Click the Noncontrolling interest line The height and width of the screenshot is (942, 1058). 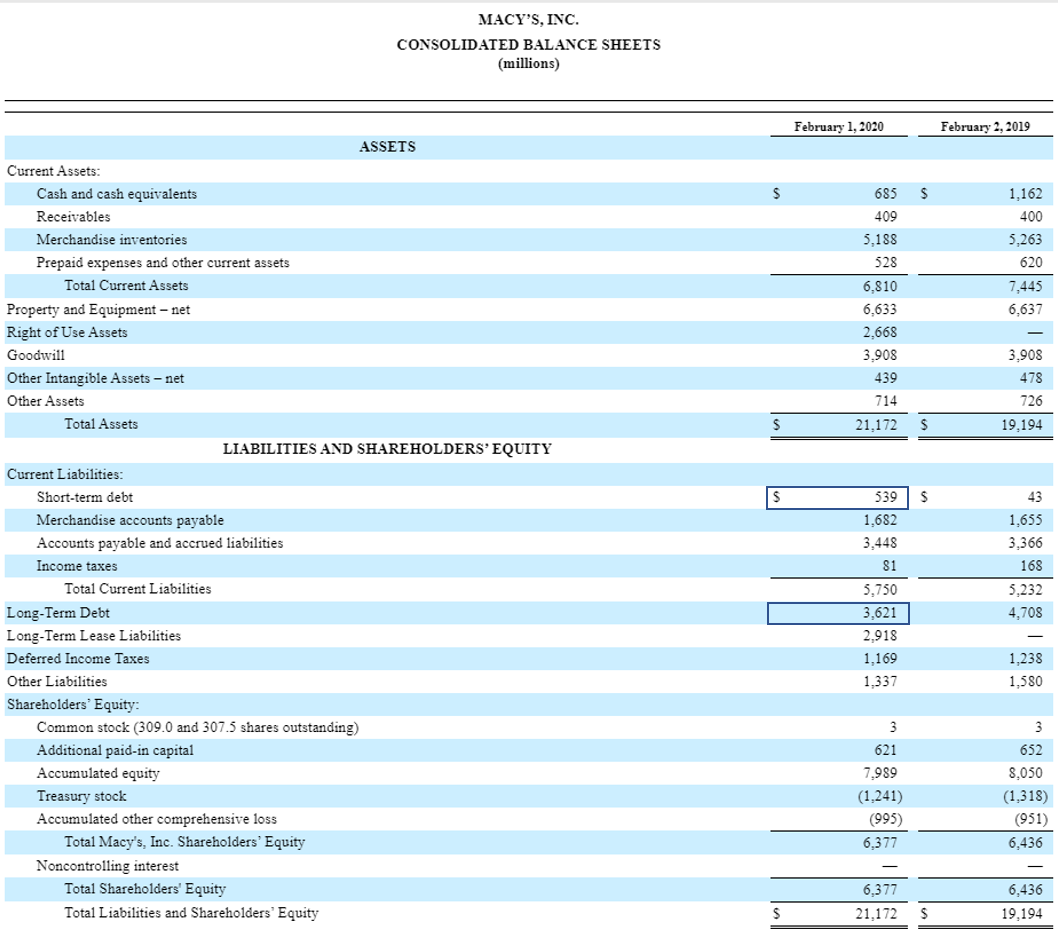(110, 865)
